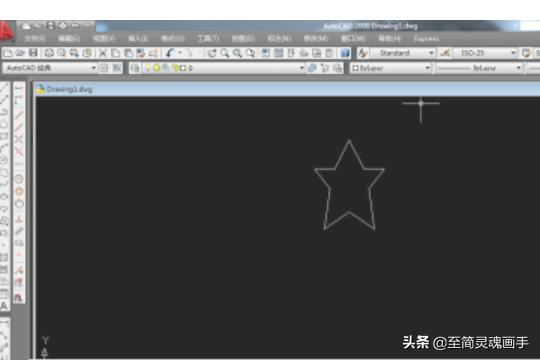Click the Zoom Previous tool

pos(250,53)
